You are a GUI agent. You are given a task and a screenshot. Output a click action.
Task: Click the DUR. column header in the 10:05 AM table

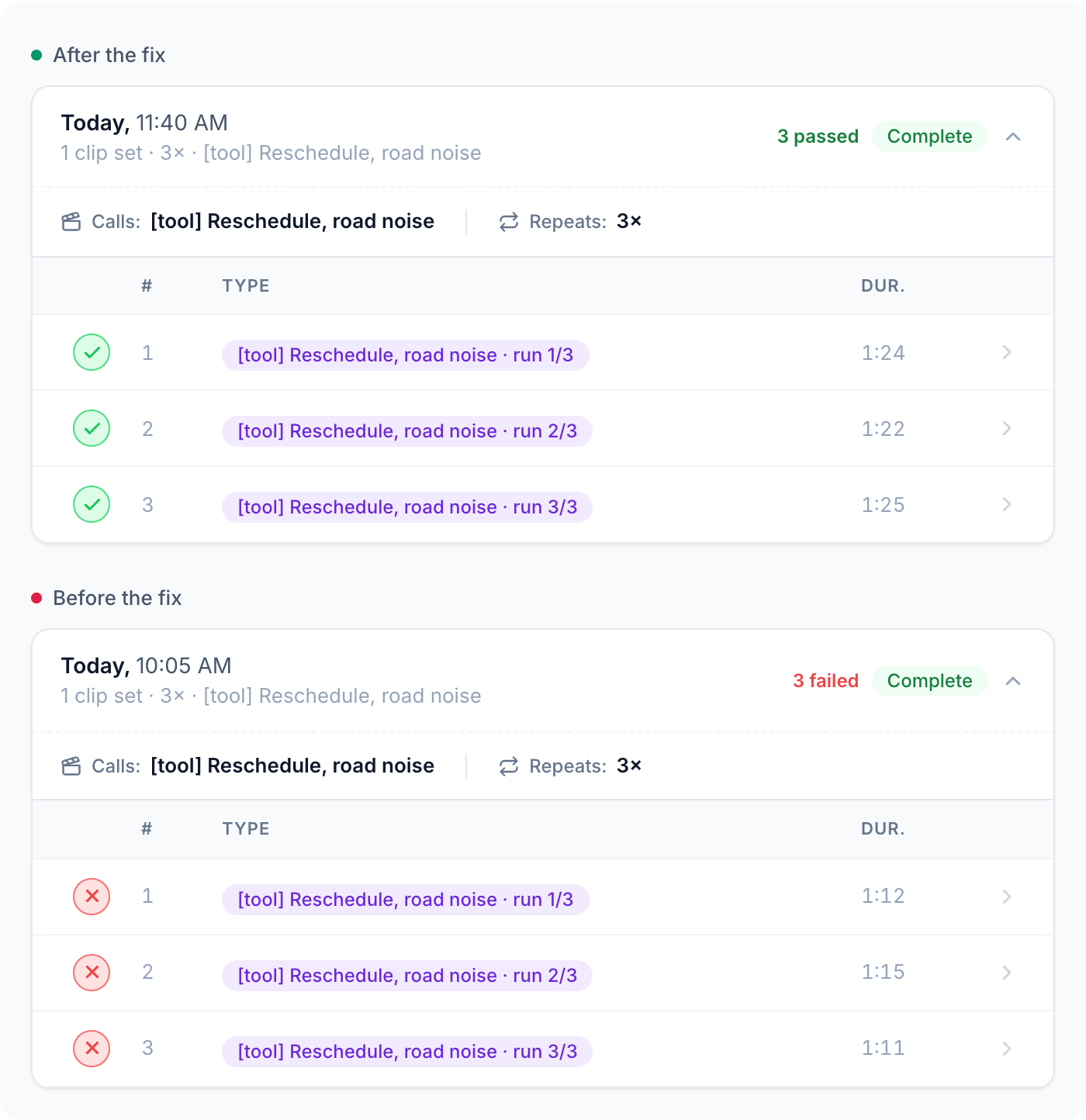883,828
